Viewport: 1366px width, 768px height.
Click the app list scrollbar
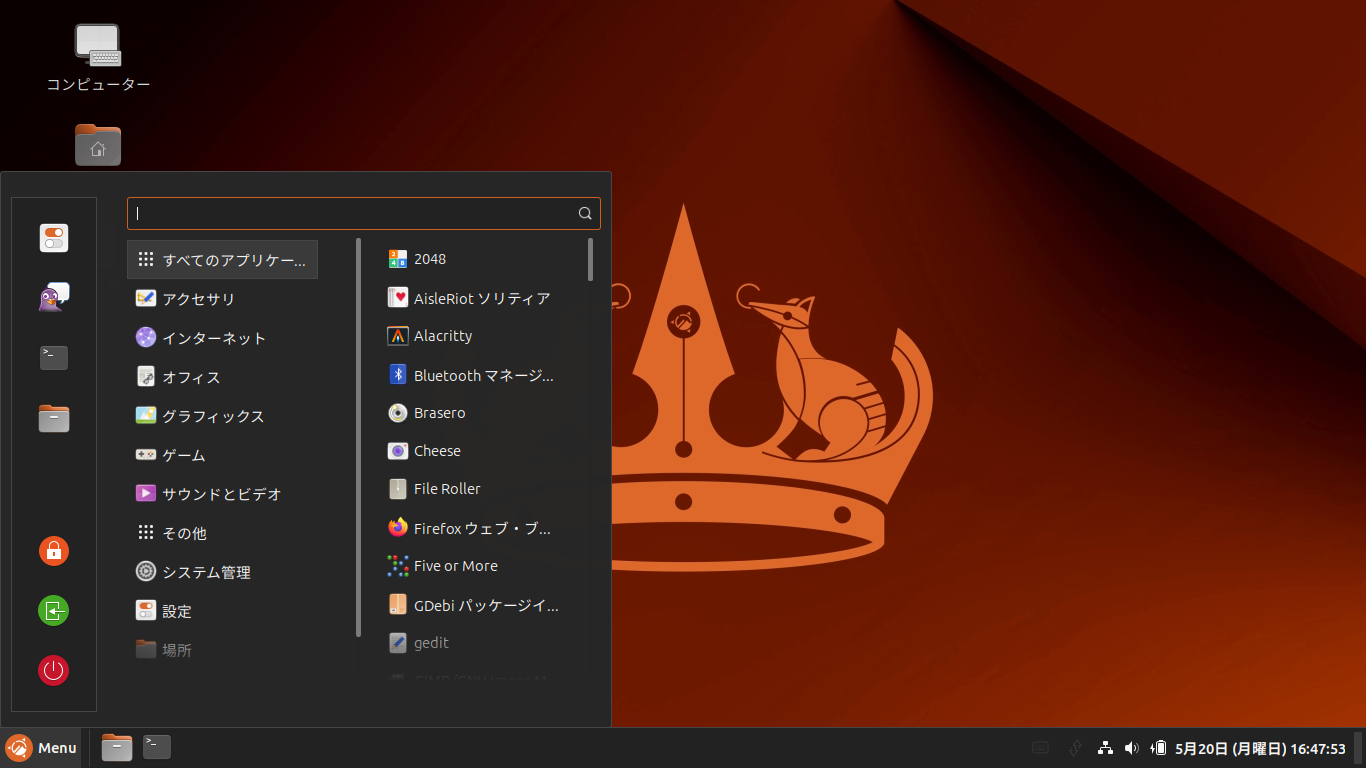(x=591, y=260)
